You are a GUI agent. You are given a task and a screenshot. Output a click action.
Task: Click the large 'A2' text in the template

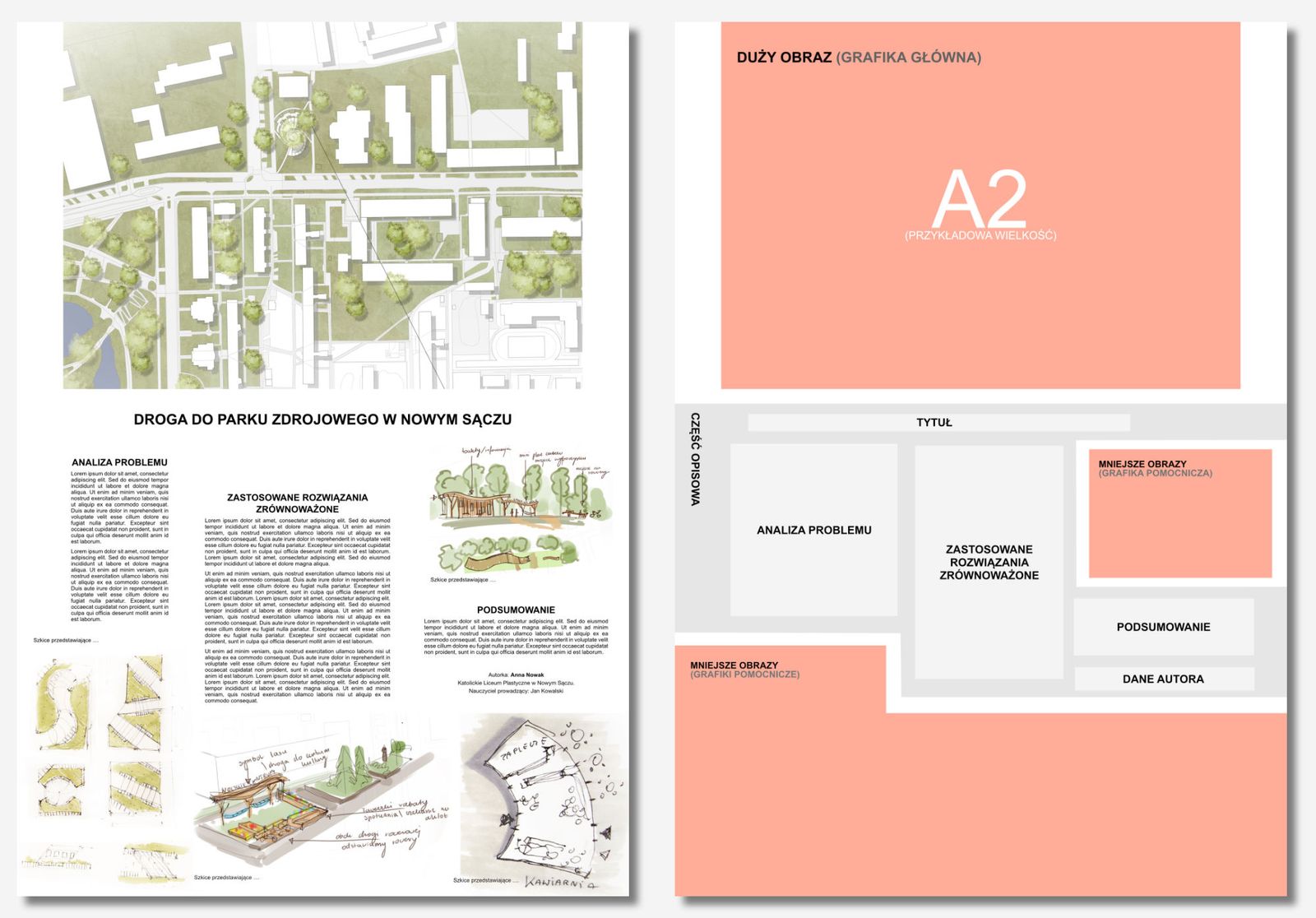[x=980, y=199]
